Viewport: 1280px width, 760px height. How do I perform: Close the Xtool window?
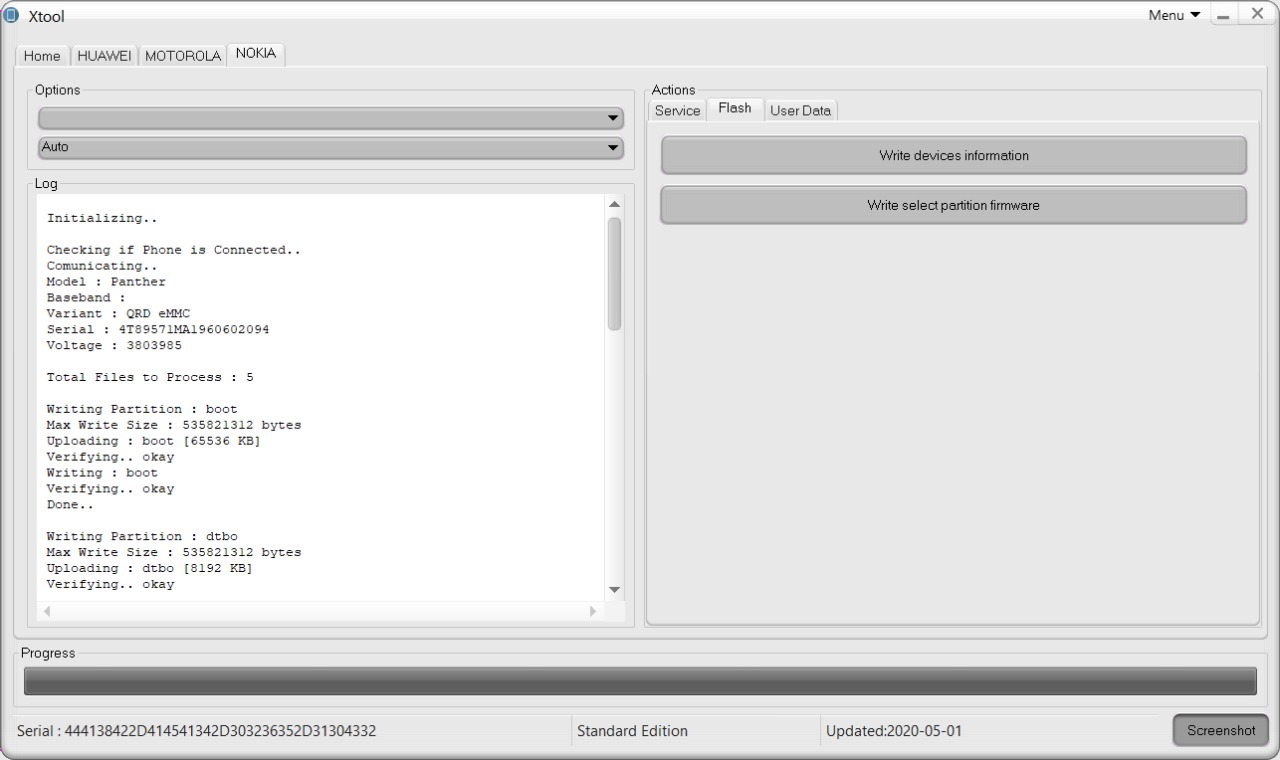click(1257, 14)
